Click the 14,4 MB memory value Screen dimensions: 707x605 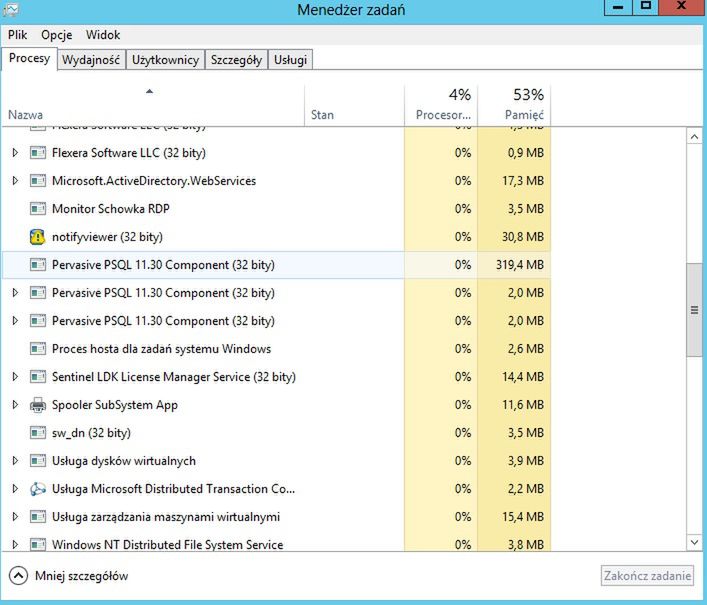(x=523, y=376)
